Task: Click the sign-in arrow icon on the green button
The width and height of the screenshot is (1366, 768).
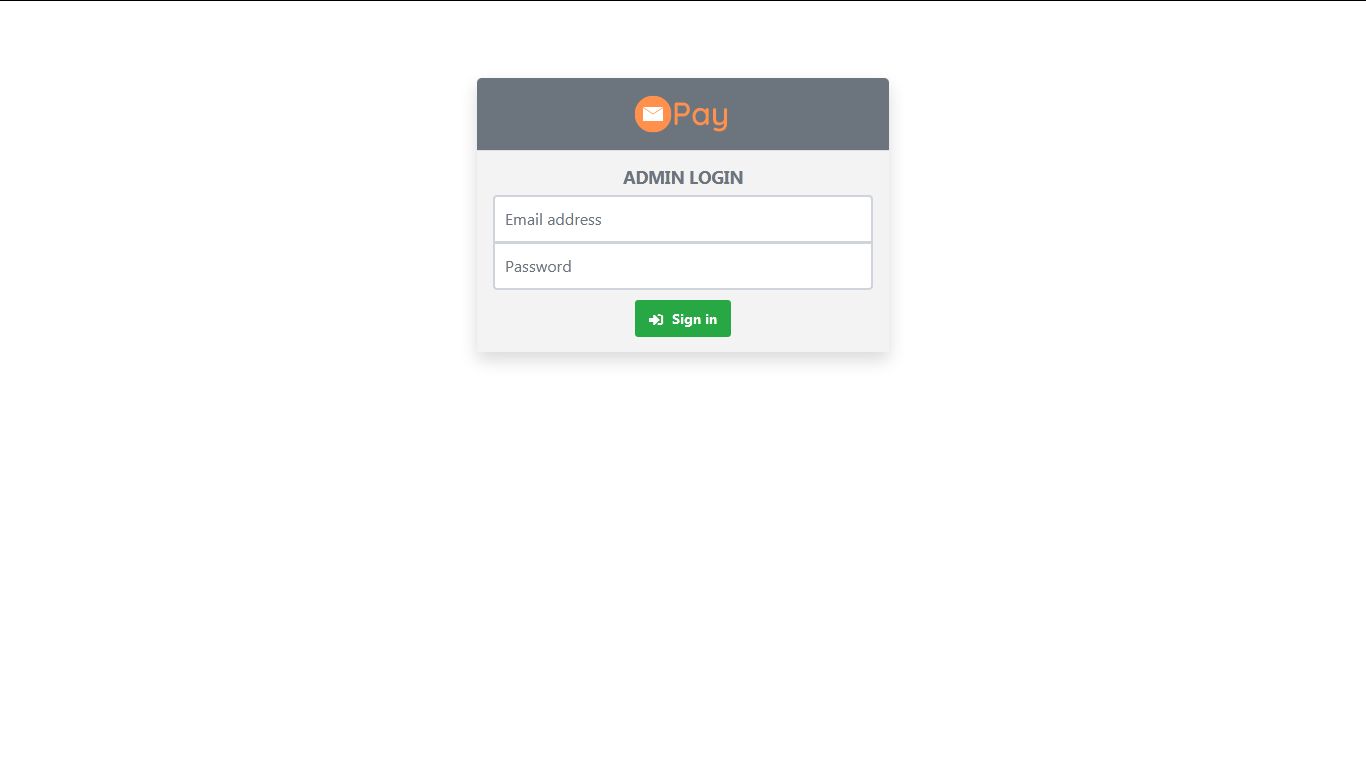Action: click(656, 320)
